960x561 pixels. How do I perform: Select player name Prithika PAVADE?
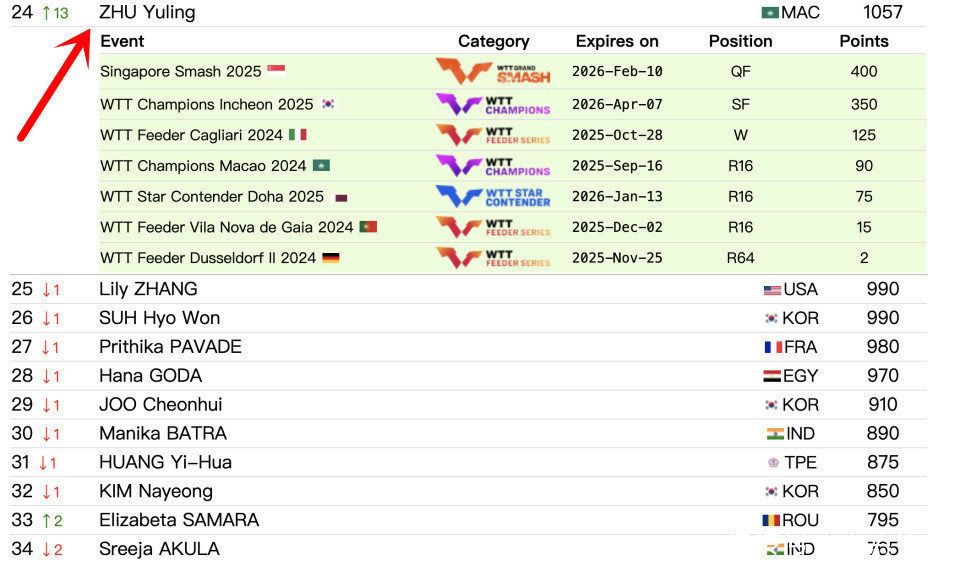[170, 347]
